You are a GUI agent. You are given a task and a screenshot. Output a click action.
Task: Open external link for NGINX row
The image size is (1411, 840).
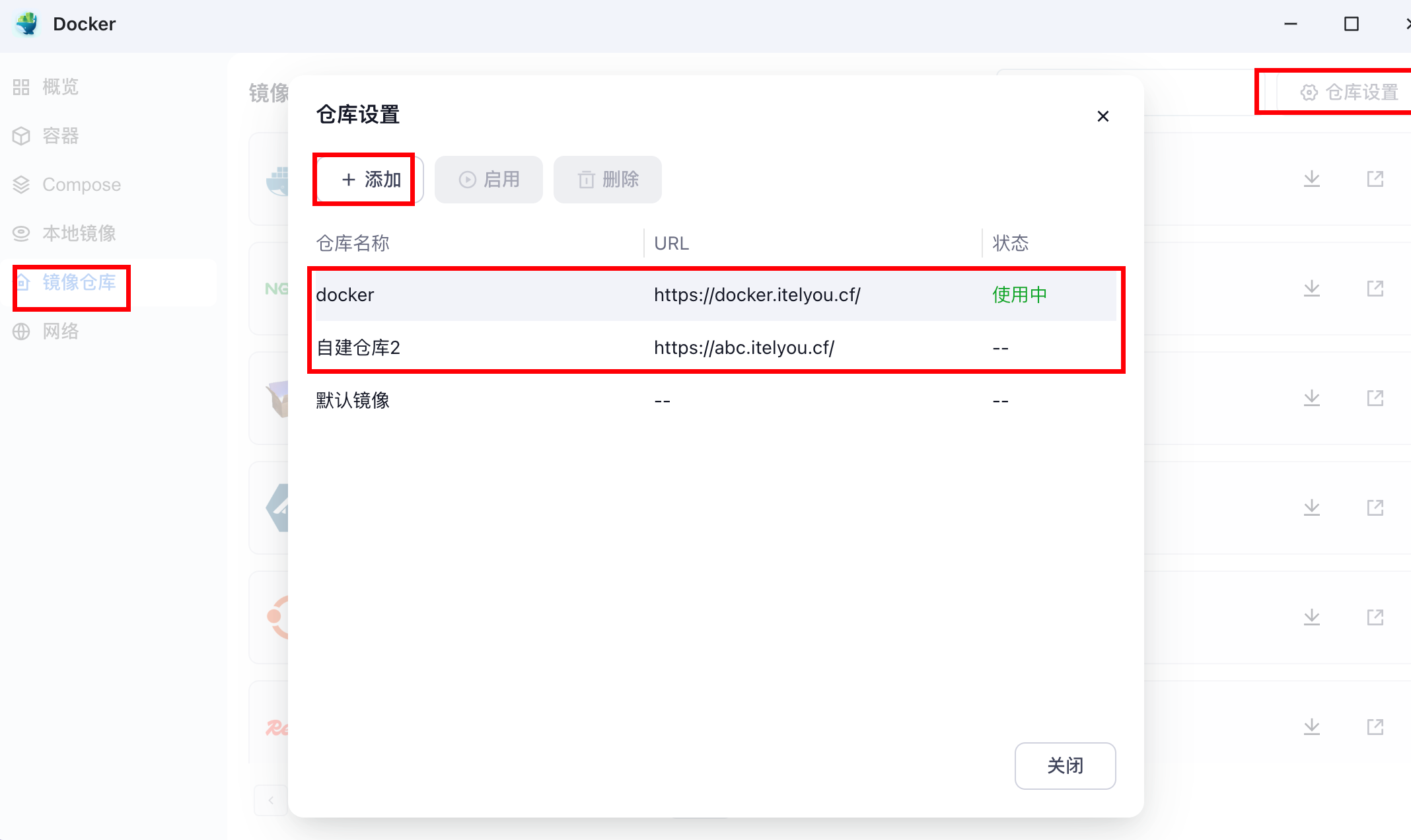tap(1375, 289)
